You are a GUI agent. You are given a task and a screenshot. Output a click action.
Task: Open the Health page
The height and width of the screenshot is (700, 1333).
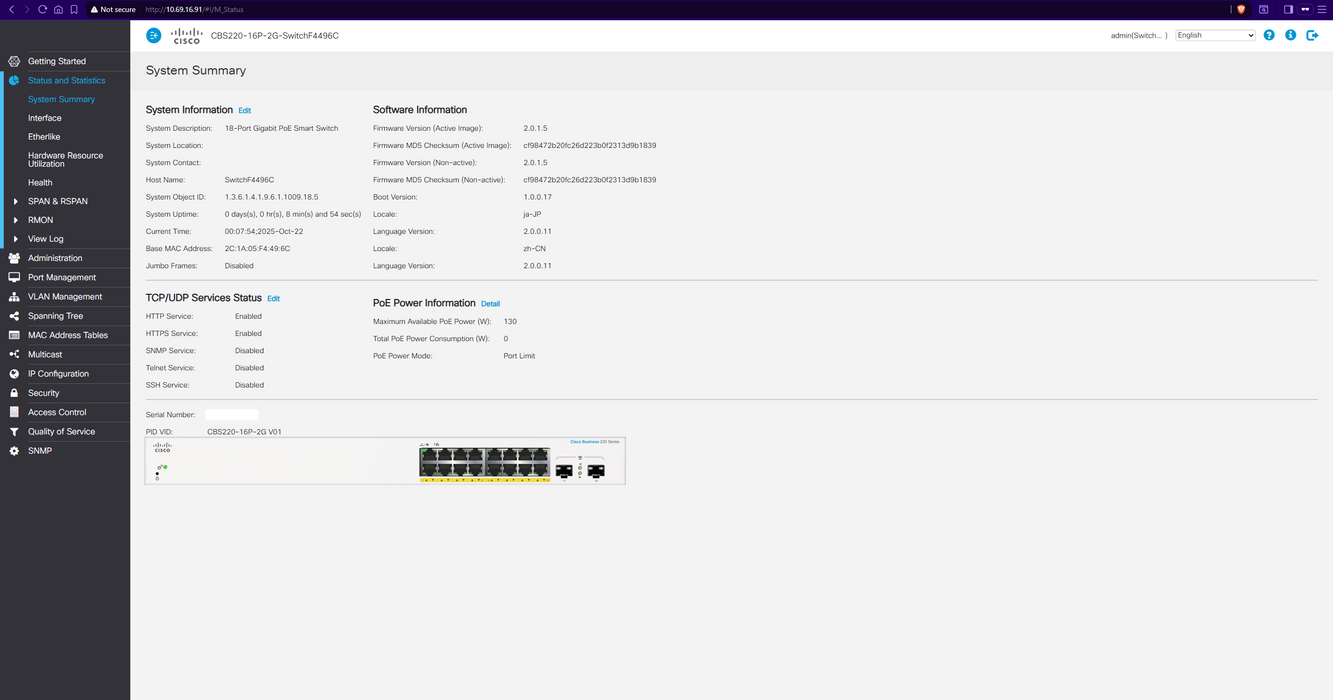[40, 182]
